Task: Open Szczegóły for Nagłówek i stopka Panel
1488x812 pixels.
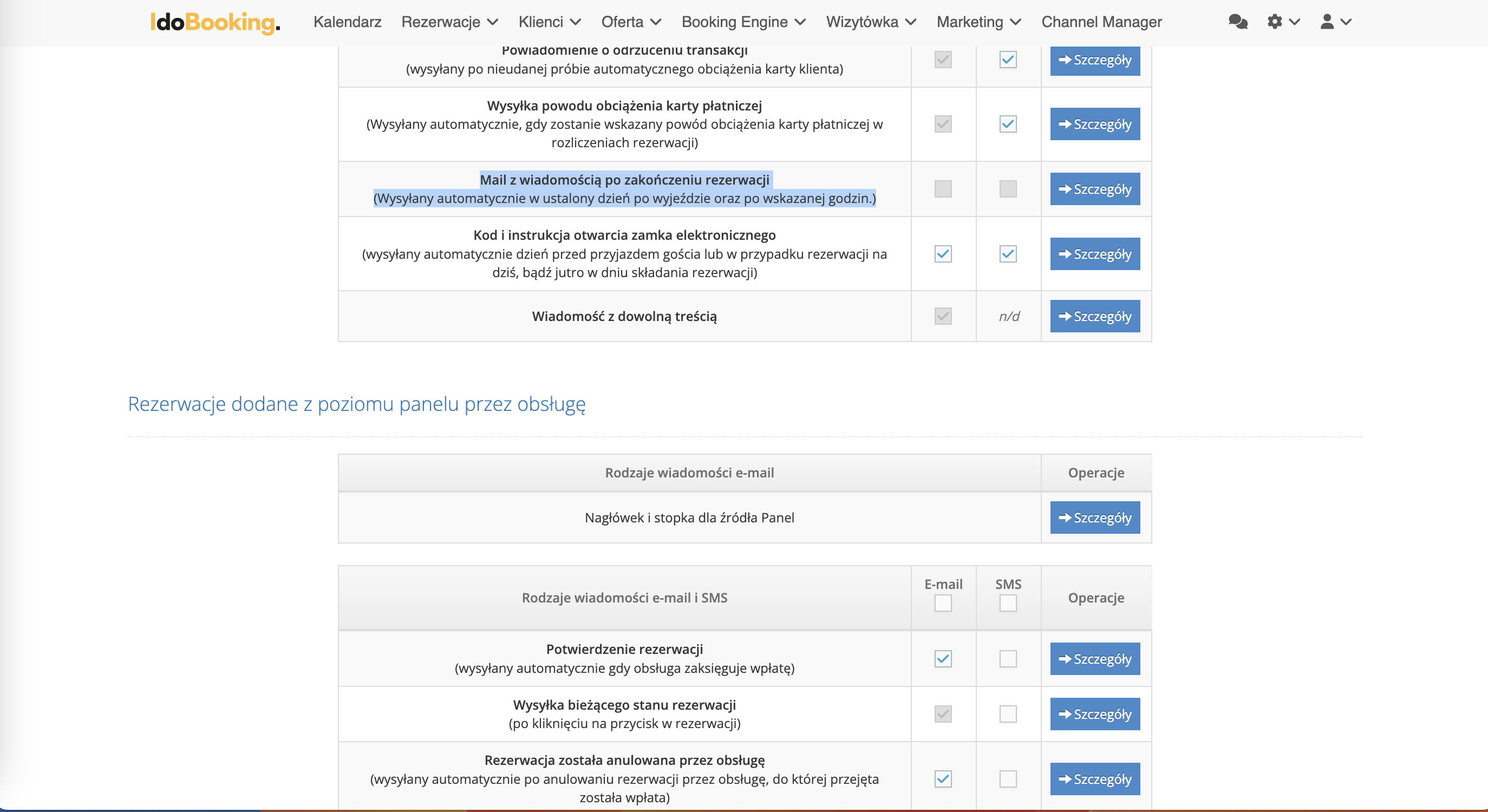Action: [x=1095, y=518]
